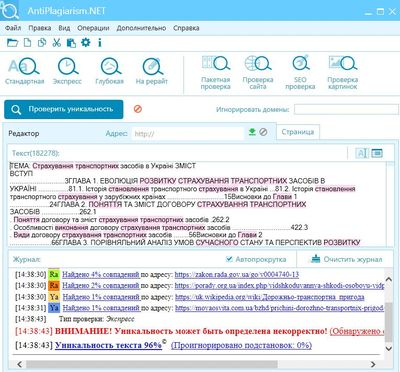Select the Глубокая check mode

109,71
